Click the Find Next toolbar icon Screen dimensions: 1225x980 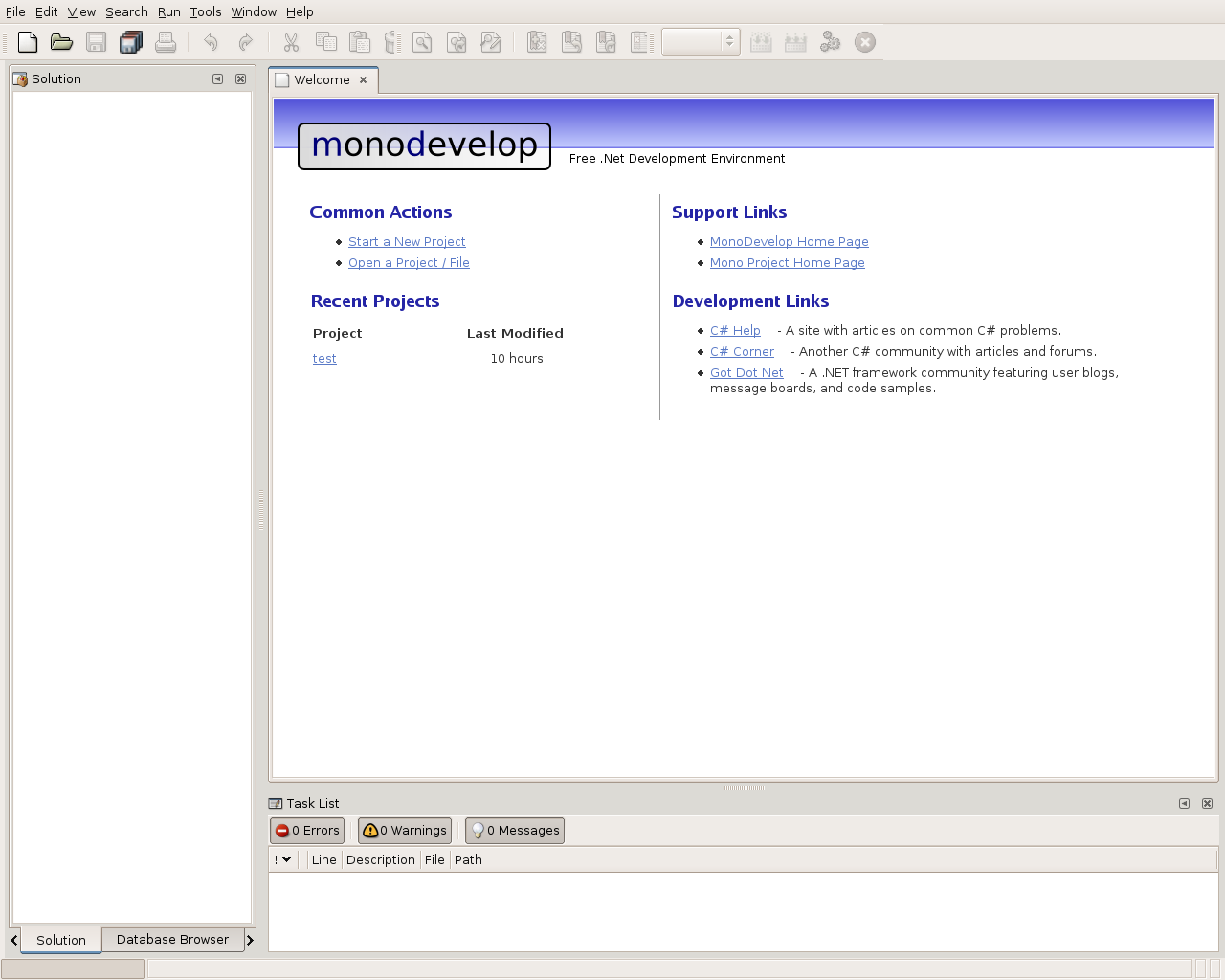coord(457,42)
